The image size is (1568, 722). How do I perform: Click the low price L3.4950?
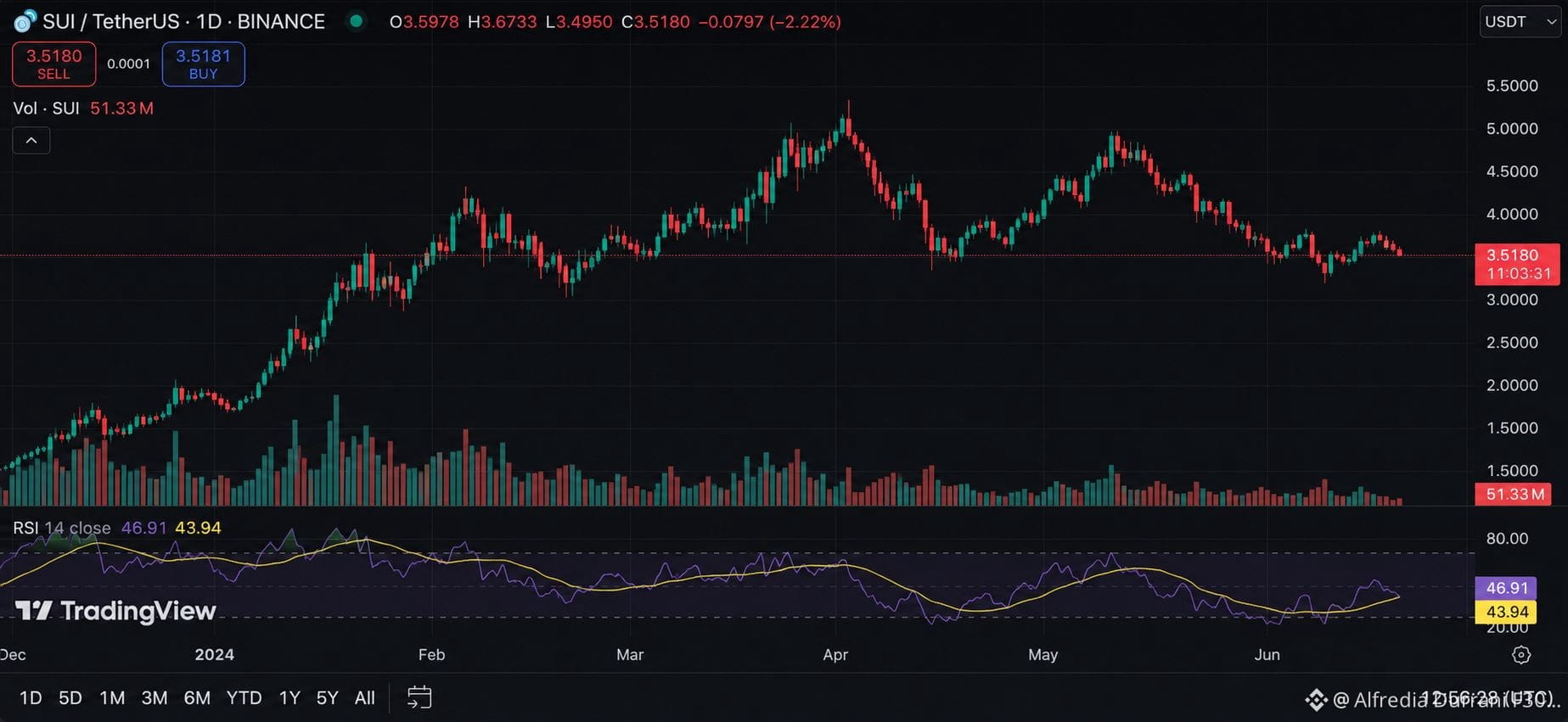click(579, 22)
